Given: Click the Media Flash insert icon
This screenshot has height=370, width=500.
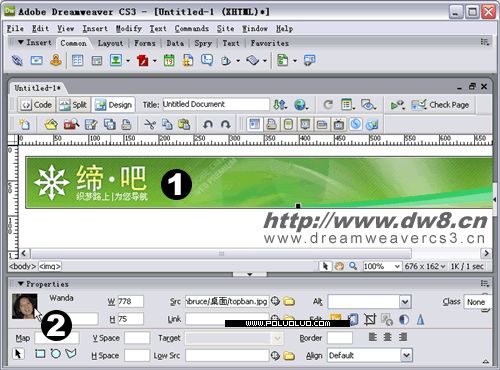Looking at the screenshot, I should click(143, 61).
